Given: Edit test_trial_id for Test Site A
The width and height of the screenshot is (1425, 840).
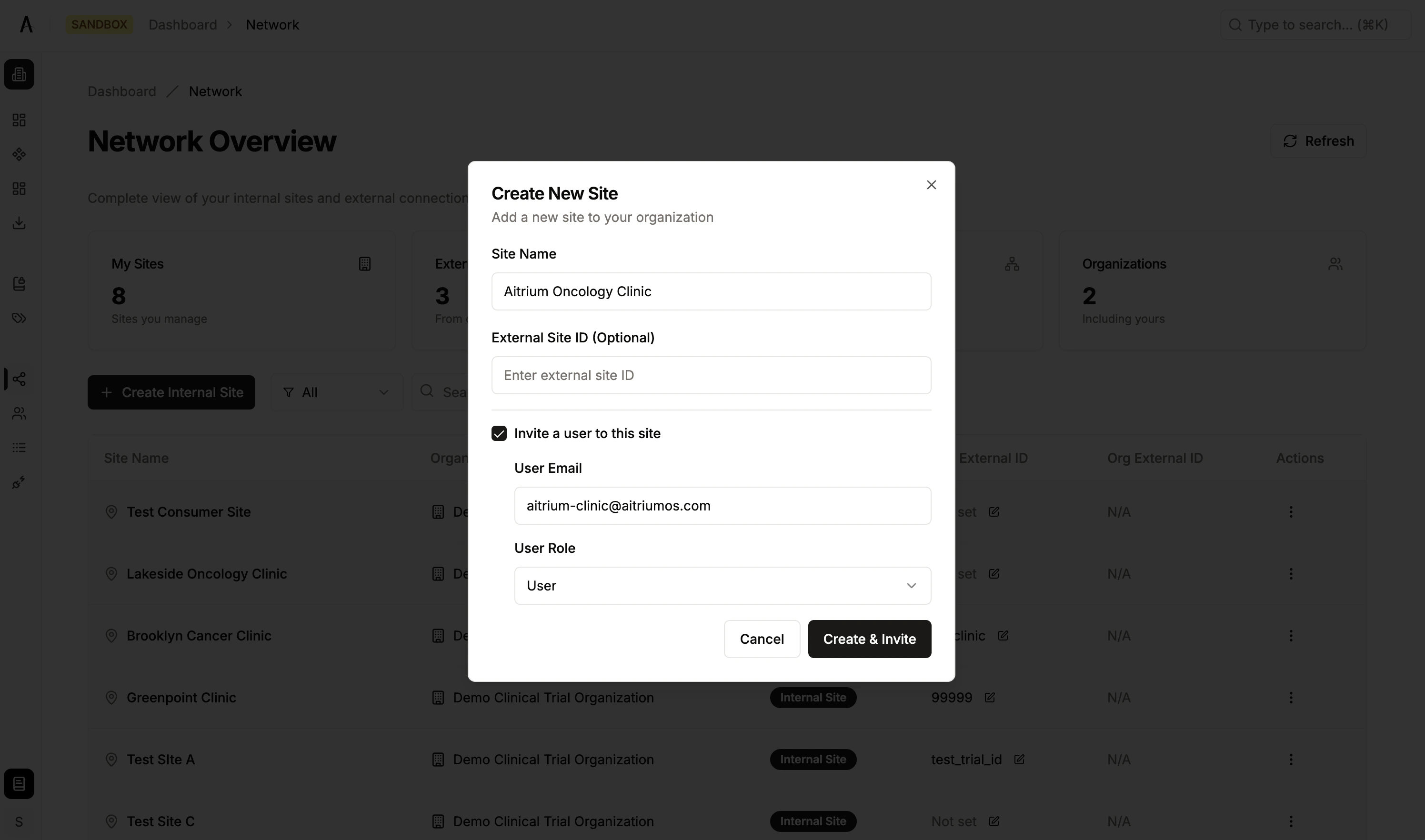Looking at the screenshot, I should click(x=1019, y=759).
